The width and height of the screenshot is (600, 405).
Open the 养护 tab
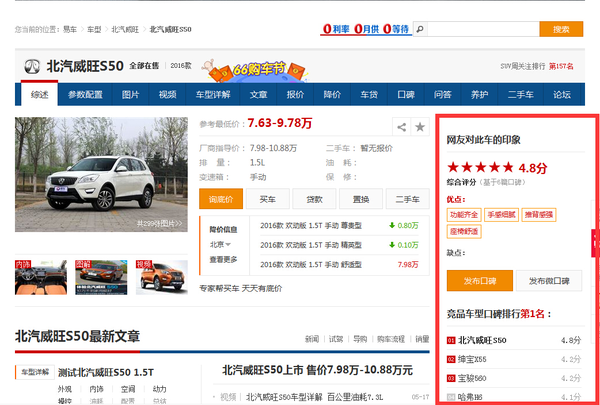coord(479,94)
